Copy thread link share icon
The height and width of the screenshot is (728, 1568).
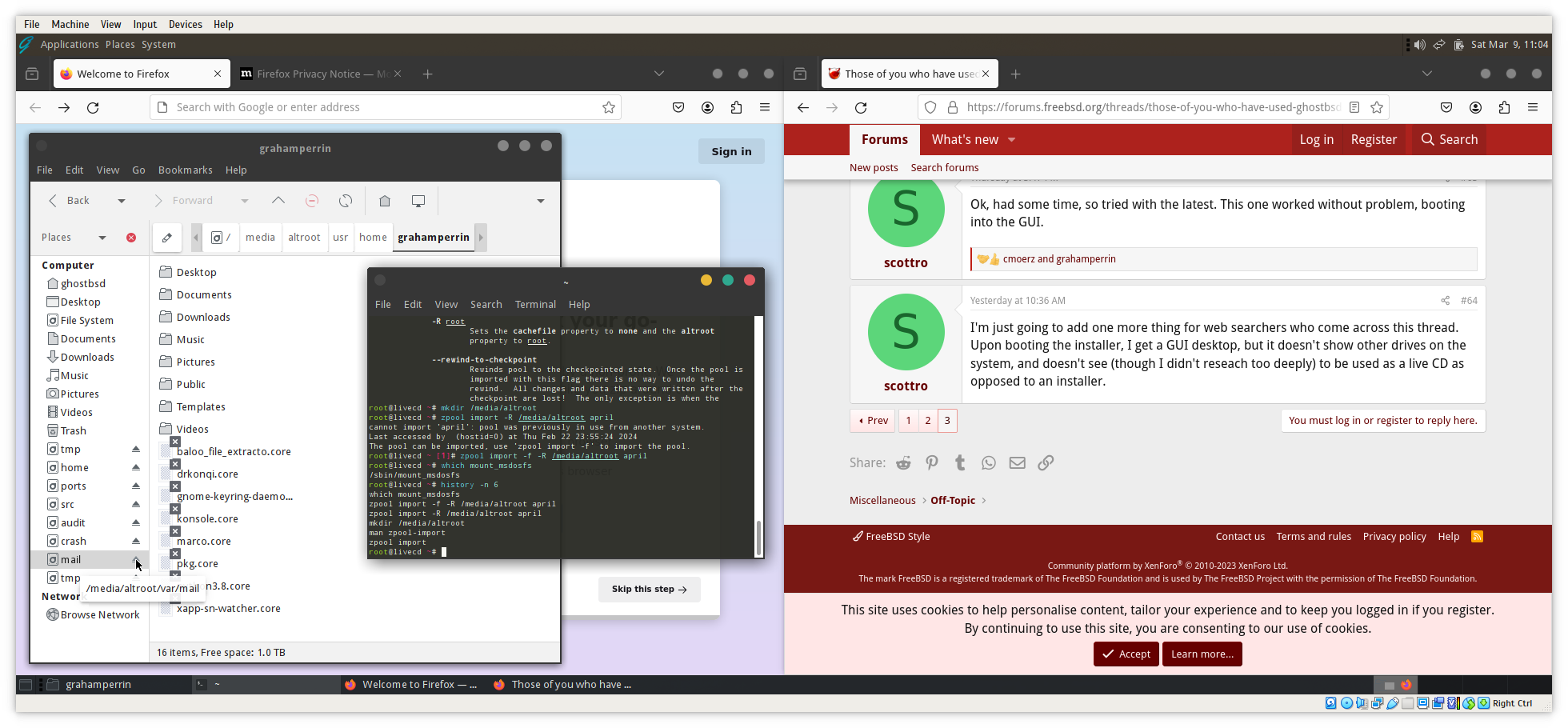1046,463
